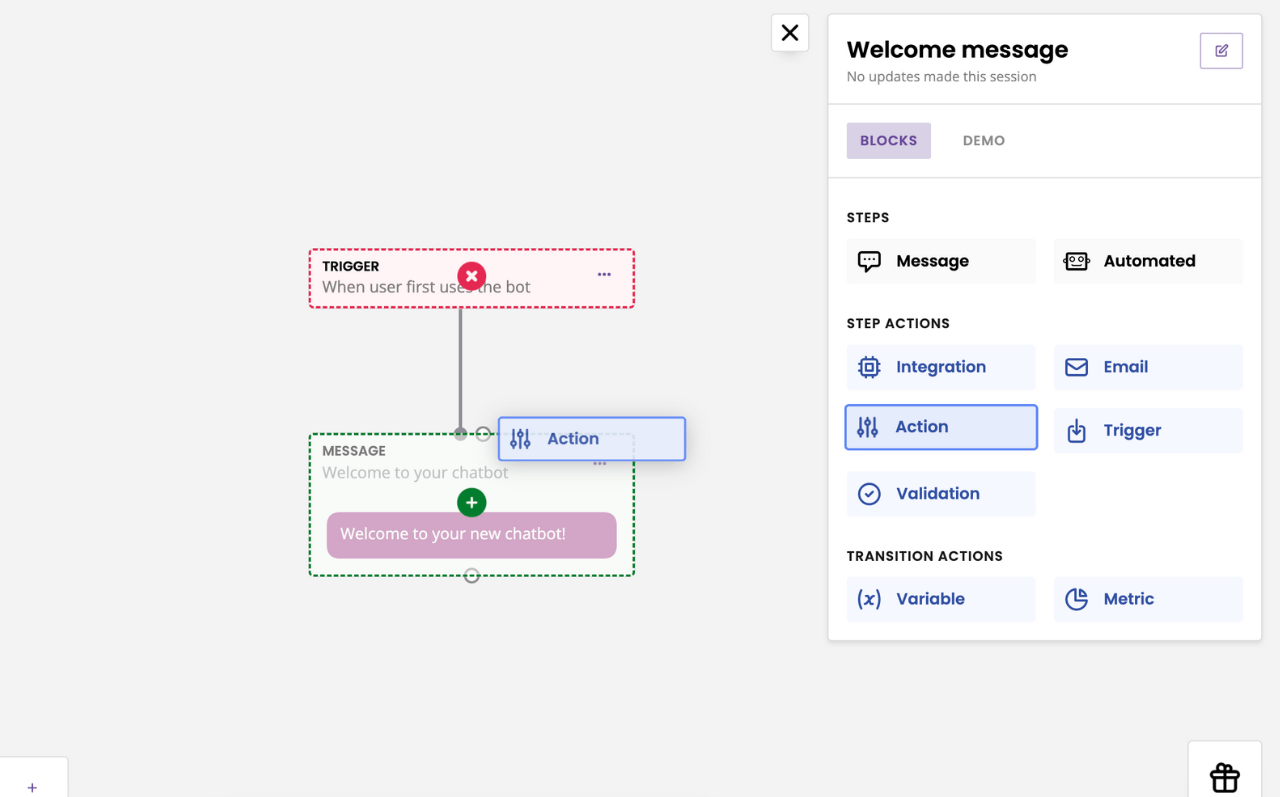The width and height of the screenshot is (1280, 797).
Task: Select the Blocks tab
Action: (x=888, y=141)
